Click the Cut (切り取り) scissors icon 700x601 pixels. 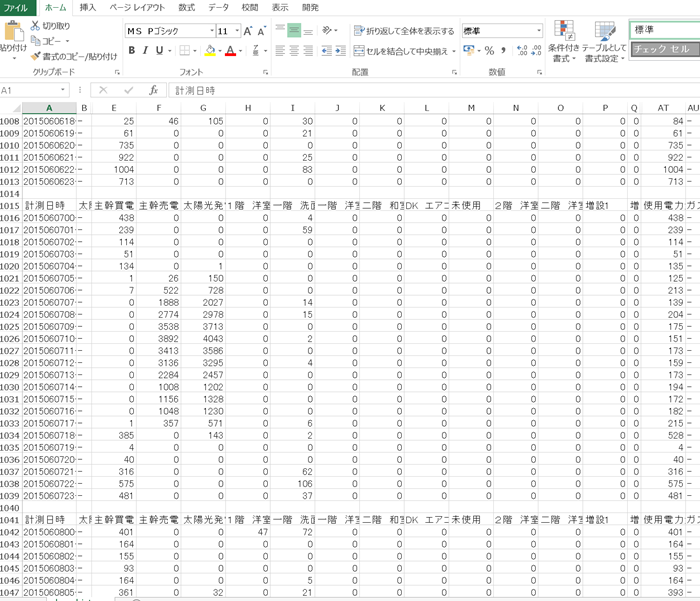(36, 25)
